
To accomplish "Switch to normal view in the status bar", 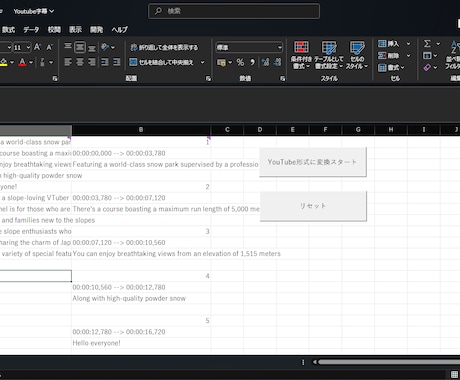I will (x=454, y=374).
